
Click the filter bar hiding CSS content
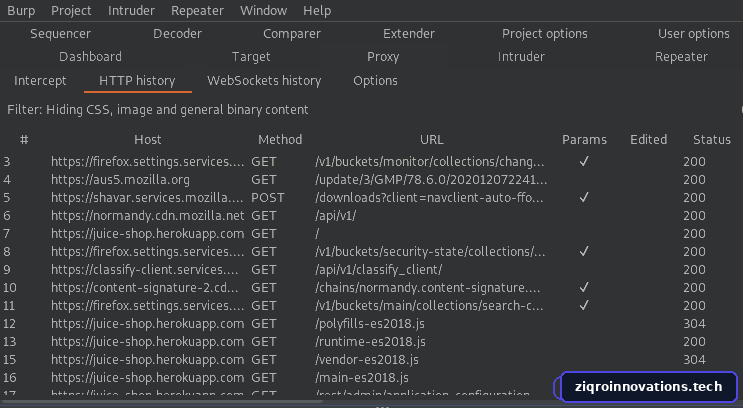click(370, 109)
